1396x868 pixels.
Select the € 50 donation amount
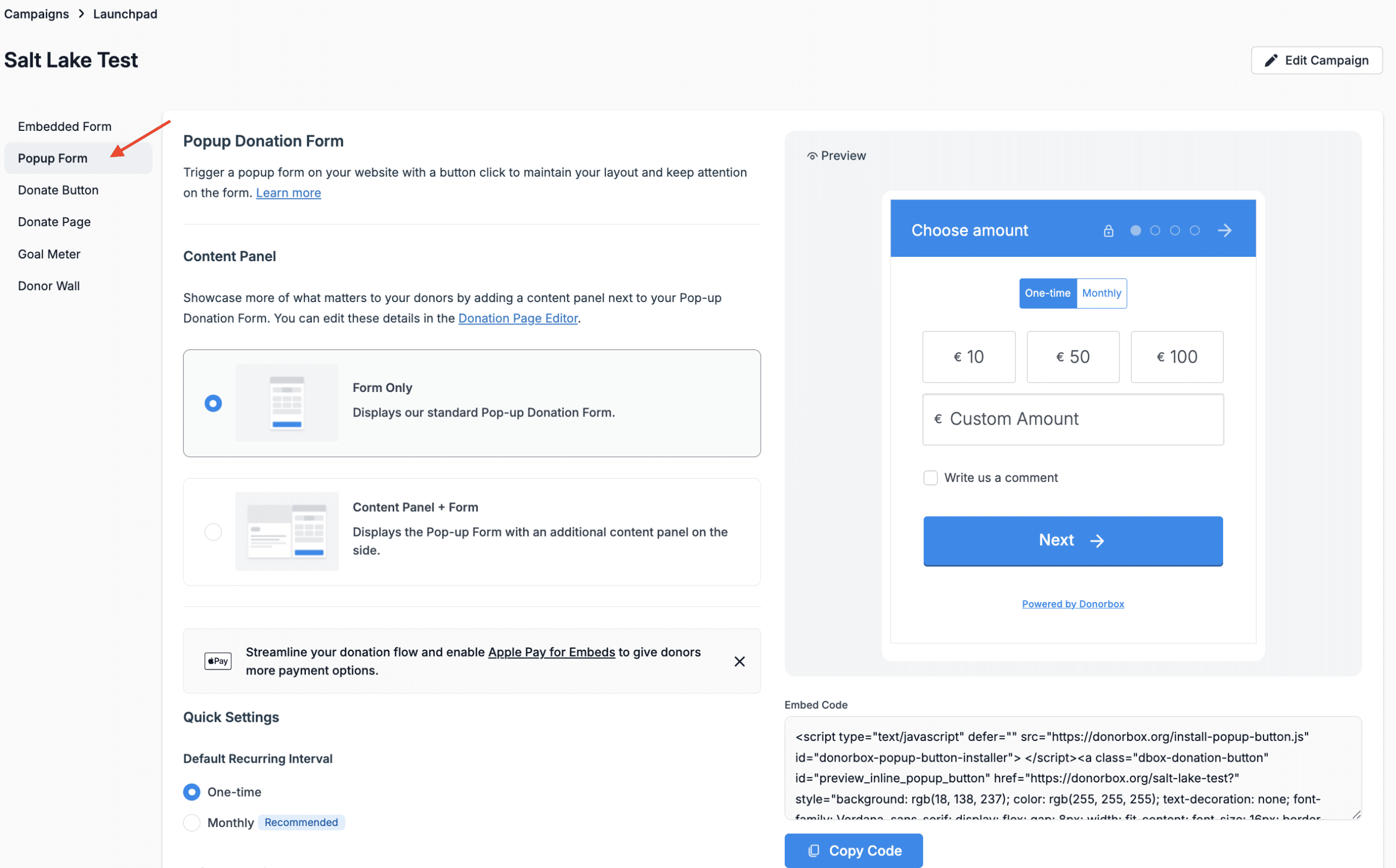click(x=1072, y=357)
